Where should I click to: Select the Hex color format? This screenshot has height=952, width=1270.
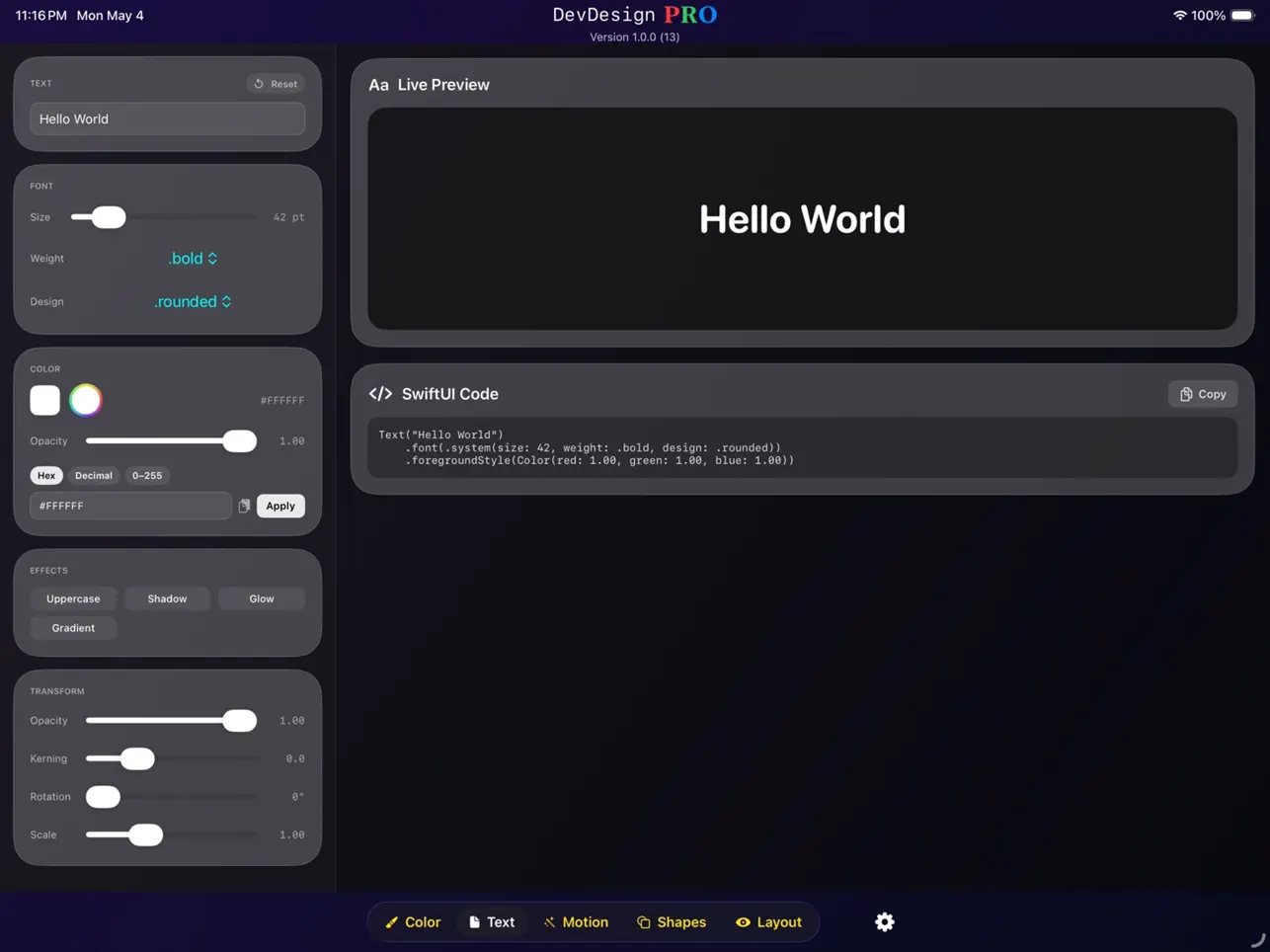[46, 475]
